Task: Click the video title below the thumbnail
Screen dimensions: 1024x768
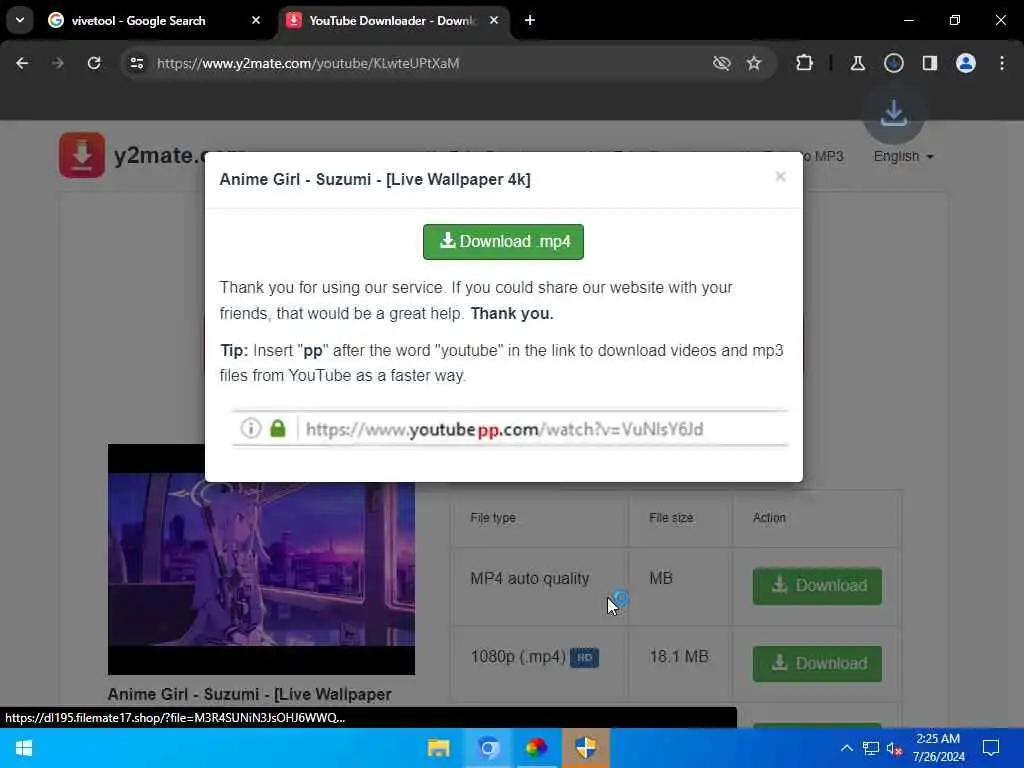Action: [x=249, y=694]
